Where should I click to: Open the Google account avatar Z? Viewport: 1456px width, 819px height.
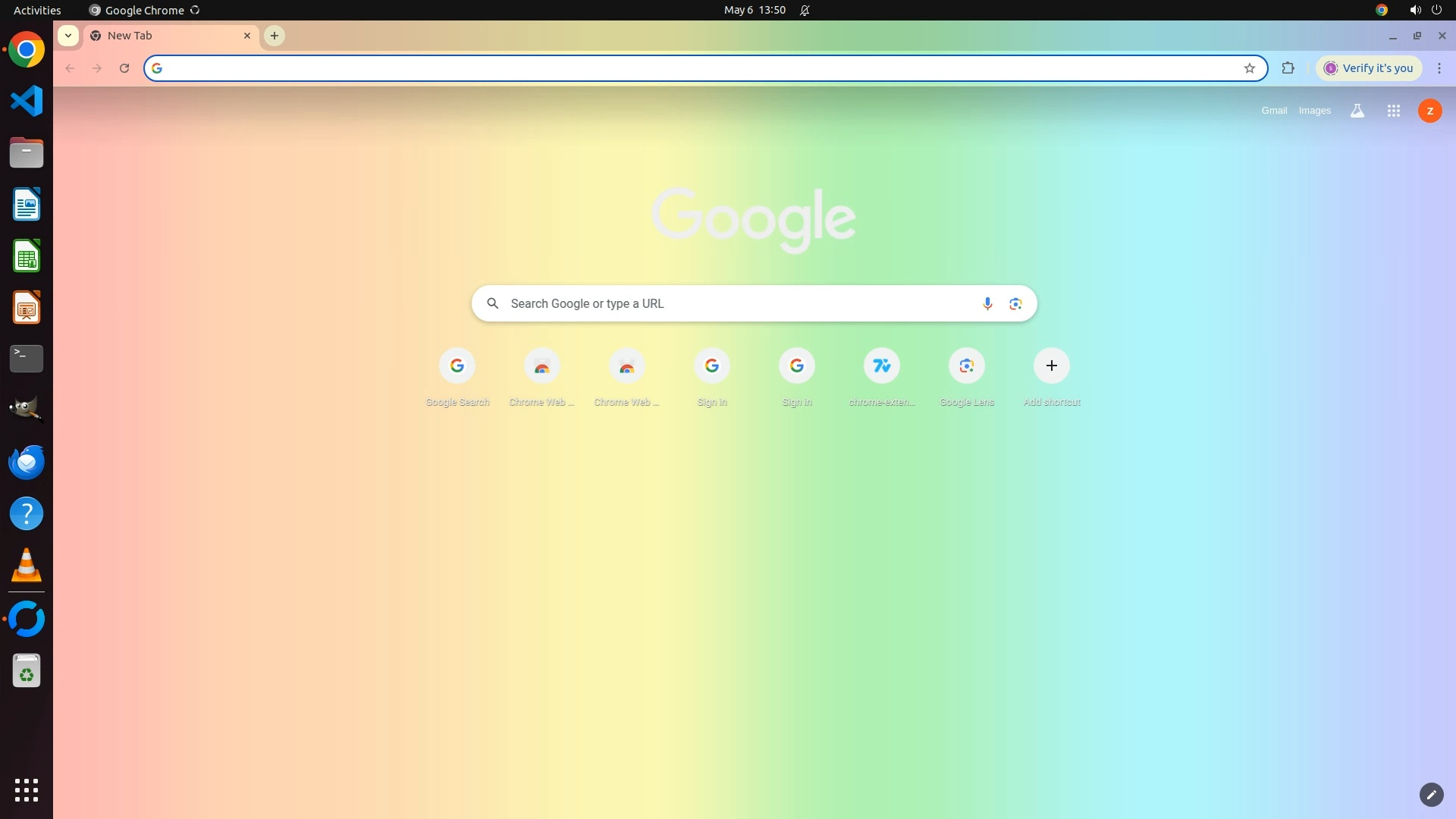tap(1430, 111)
